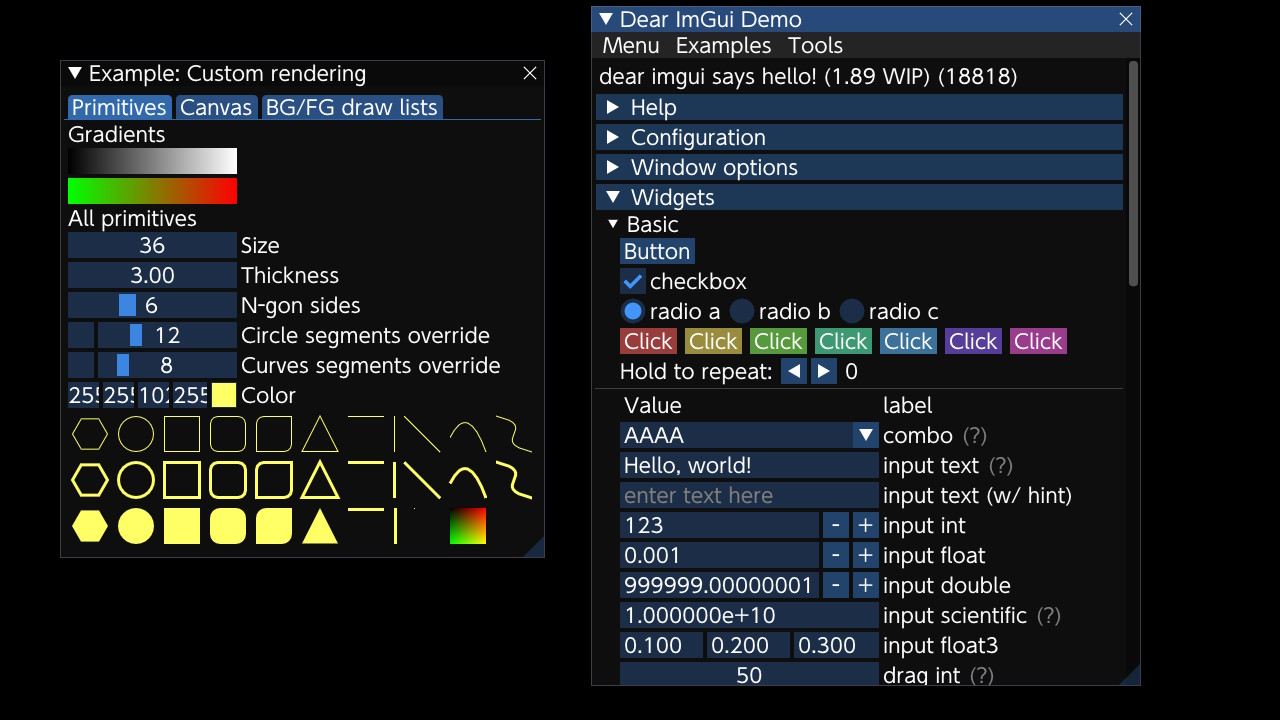Collapse the Custom rendering window with its title triangle
Viewport: 1280px width, 720px height.
[75, 74]
